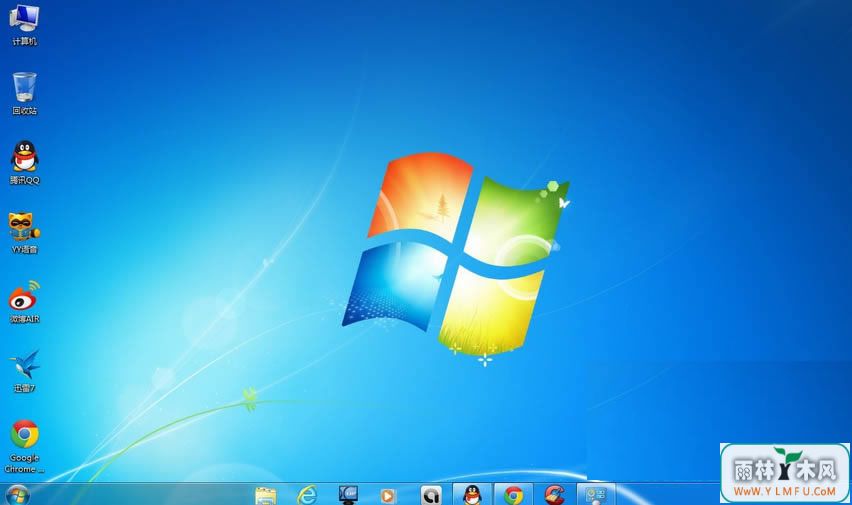This screenshot has height=505, width=852.
Task: Select the Google Chrome desktop icon
Action: 24,446
